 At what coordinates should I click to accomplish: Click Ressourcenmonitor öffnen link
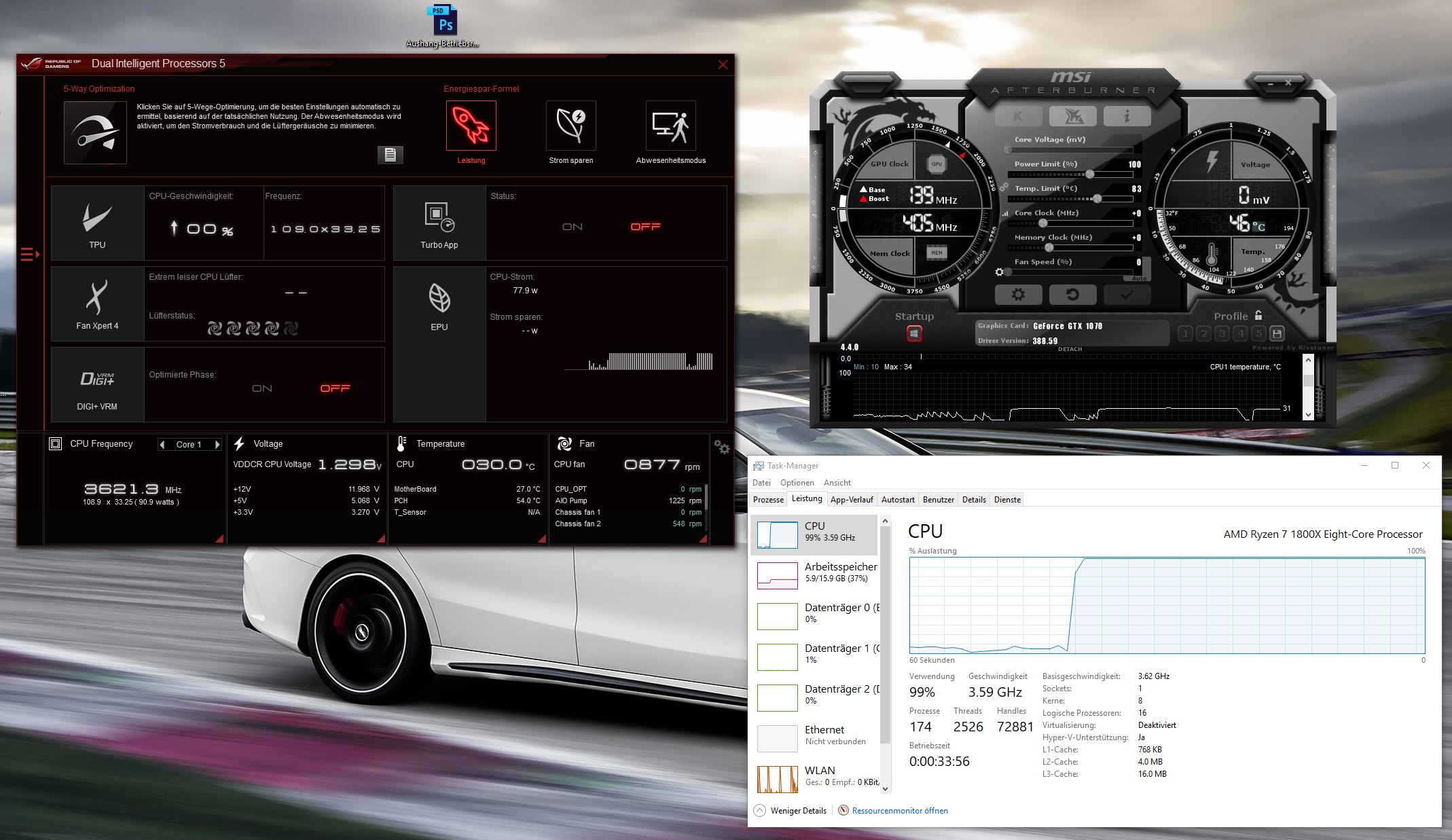[x=899, y=810]
